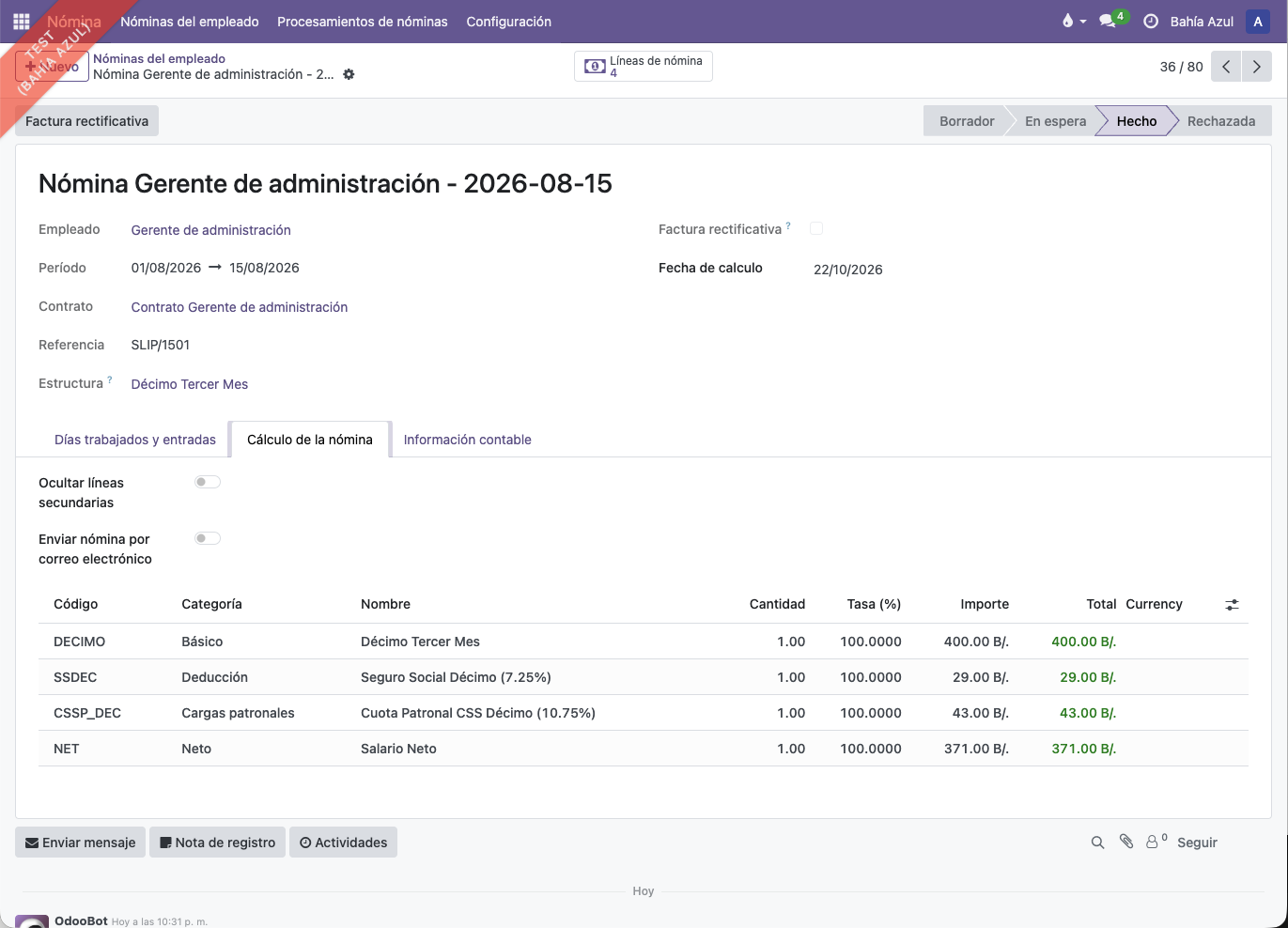Open Procesamientos de nóminas menu
The width and height of the screenshot is (1288, 928).
pyautogui.click(x=363, y=22)
